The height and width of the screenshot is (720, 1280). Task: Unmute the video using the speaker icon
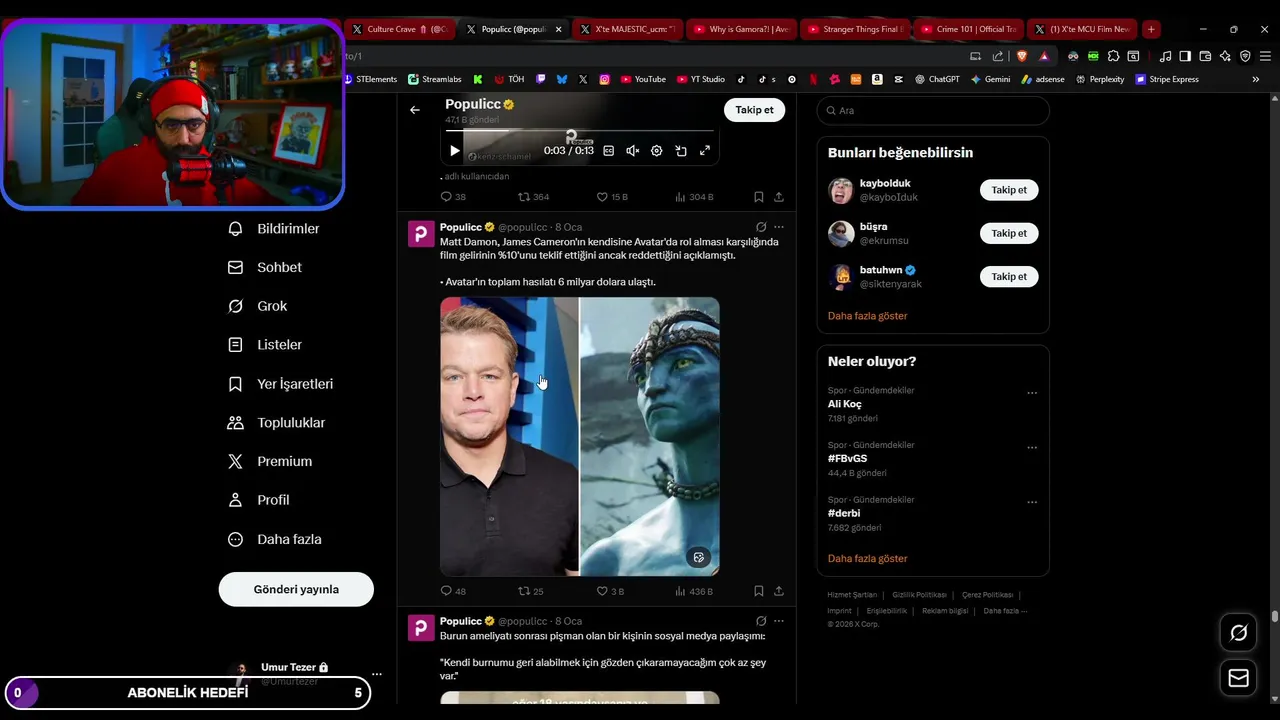tap(632, 151)
